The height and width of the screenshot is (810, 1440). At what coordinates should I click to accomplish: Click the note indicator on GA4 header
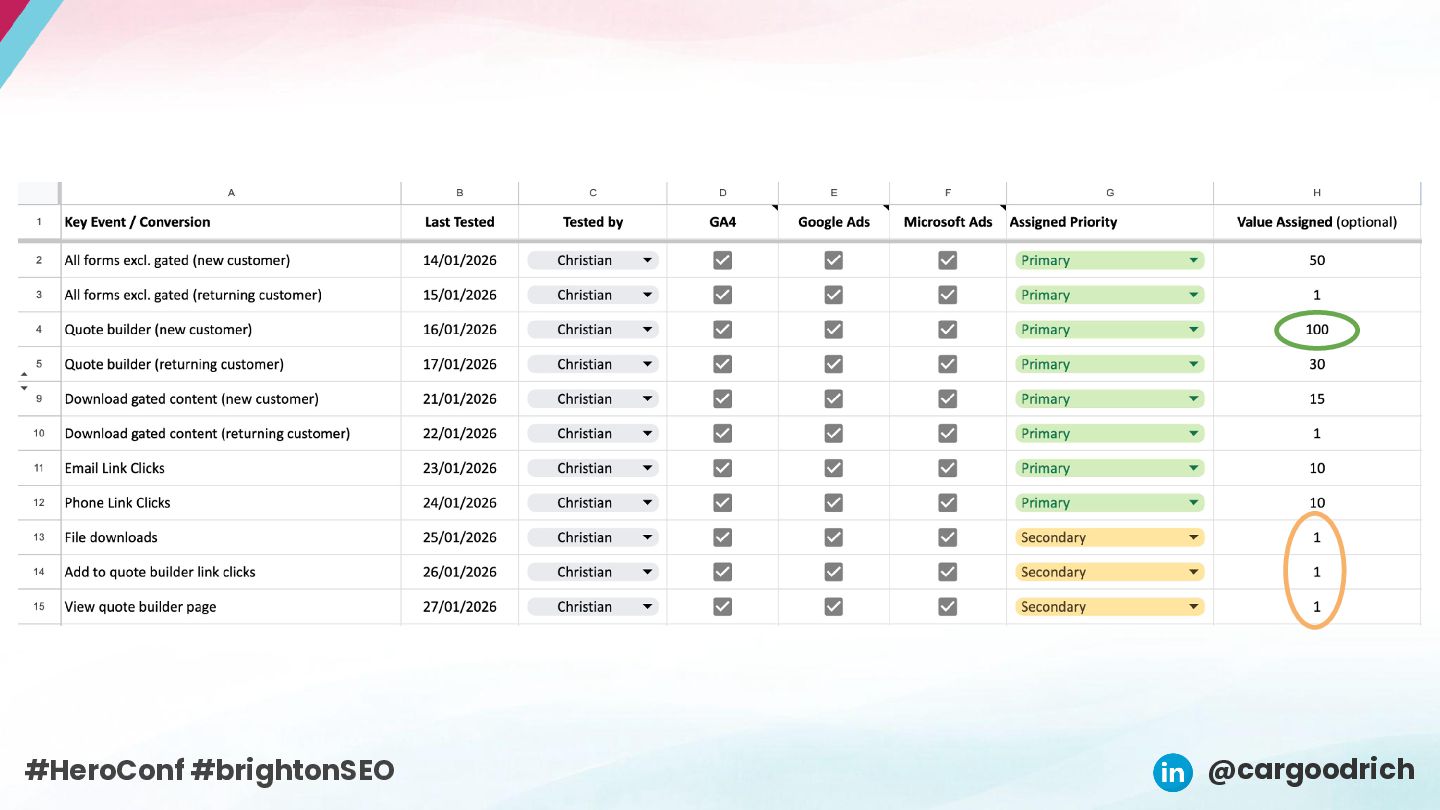(x=774, y=208)
